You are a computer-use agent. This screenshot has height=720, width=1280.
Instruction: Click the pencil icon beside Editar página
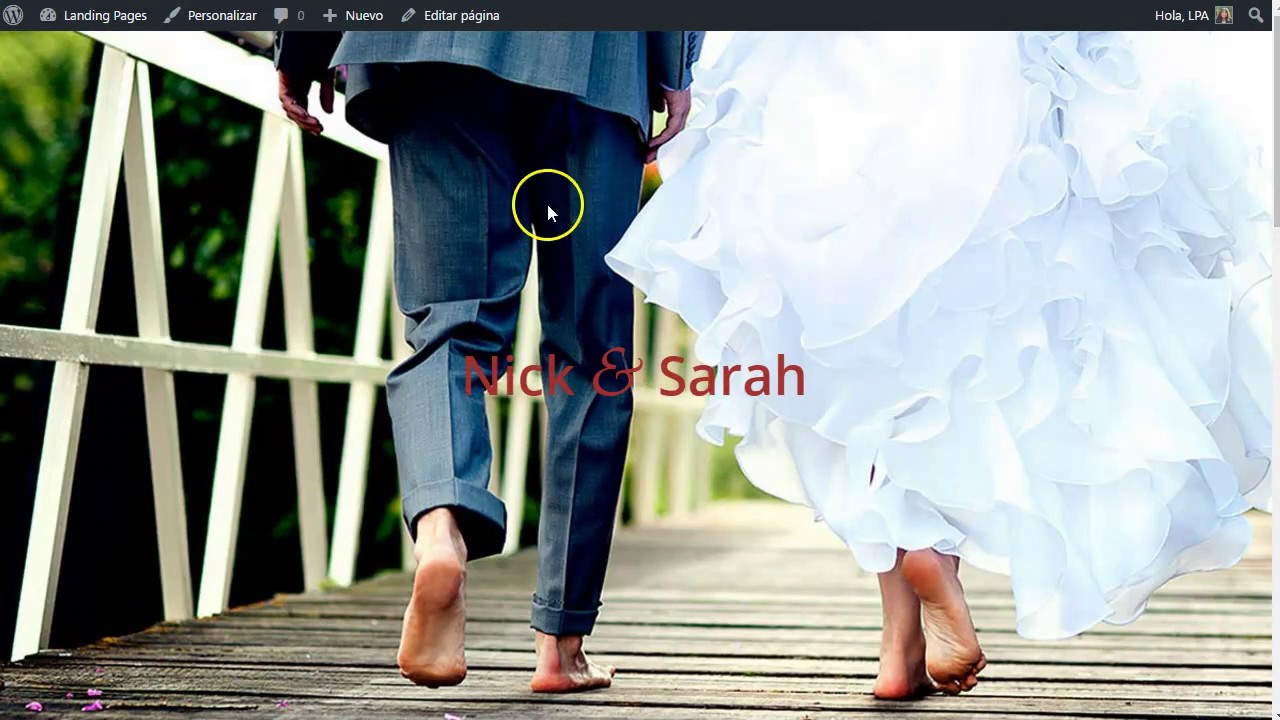tap(408, 15)
